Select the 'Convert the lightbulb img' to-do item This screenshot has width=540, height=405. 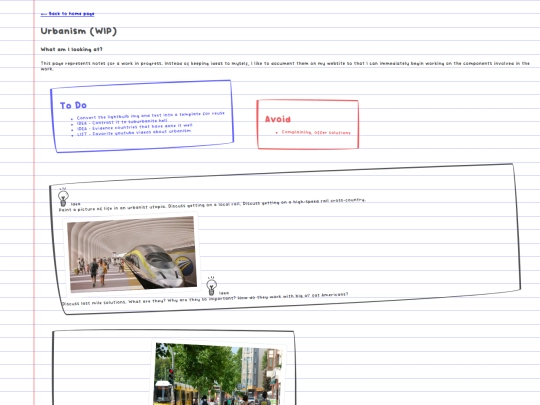(150, 115)
